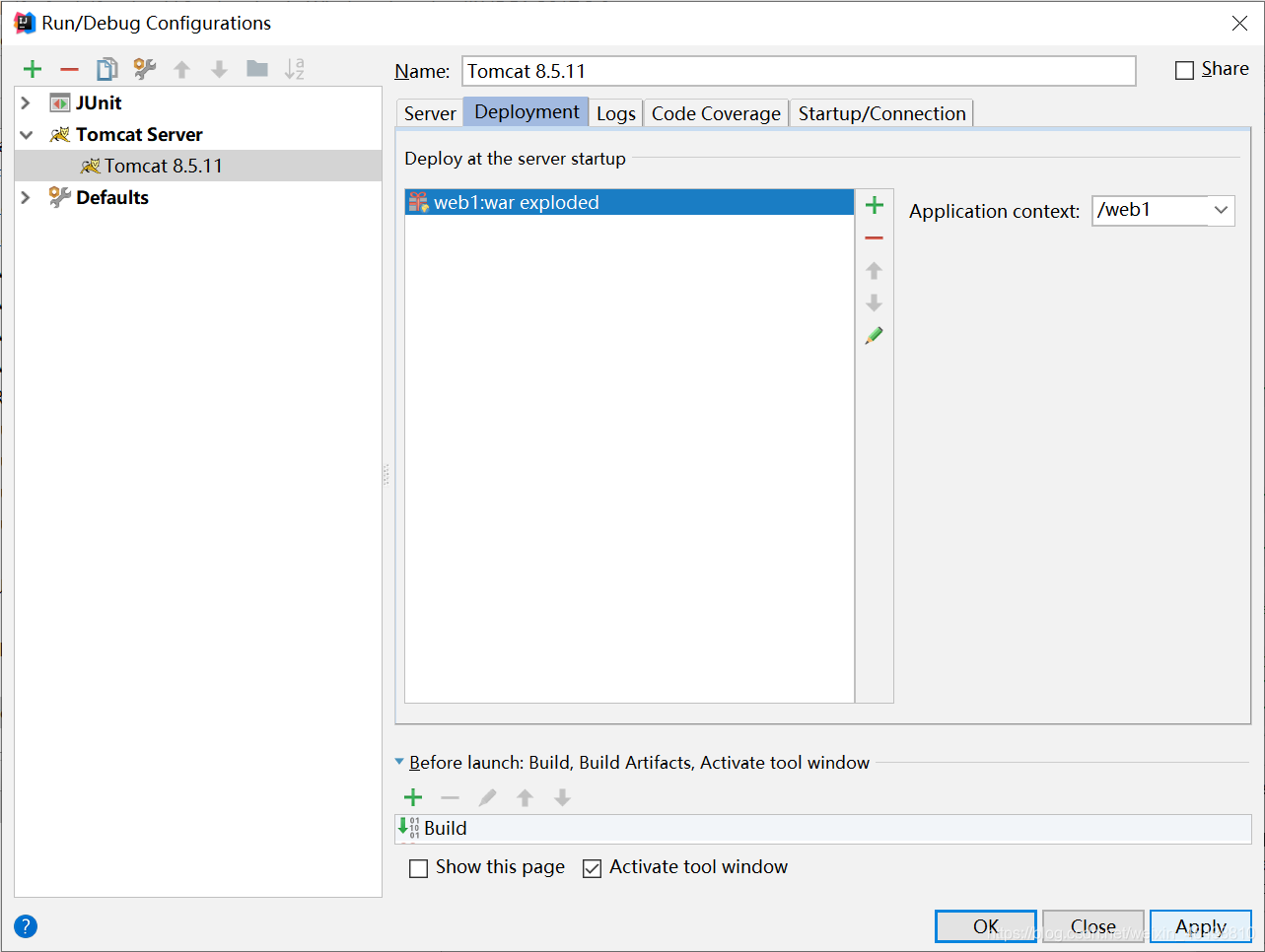Image resolution: width=1265 pixels, height=952 pixels.
Task: Select the Deployment tab
Action: pos(527,111)
